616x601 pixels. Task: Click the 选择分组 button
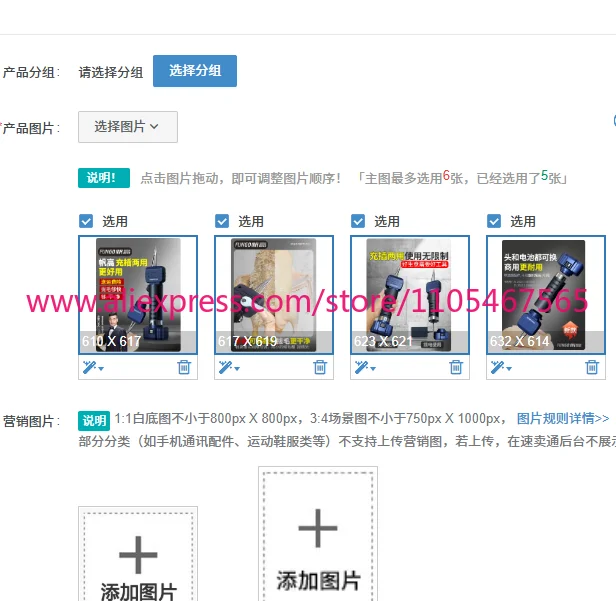click(x=195, y=71)
